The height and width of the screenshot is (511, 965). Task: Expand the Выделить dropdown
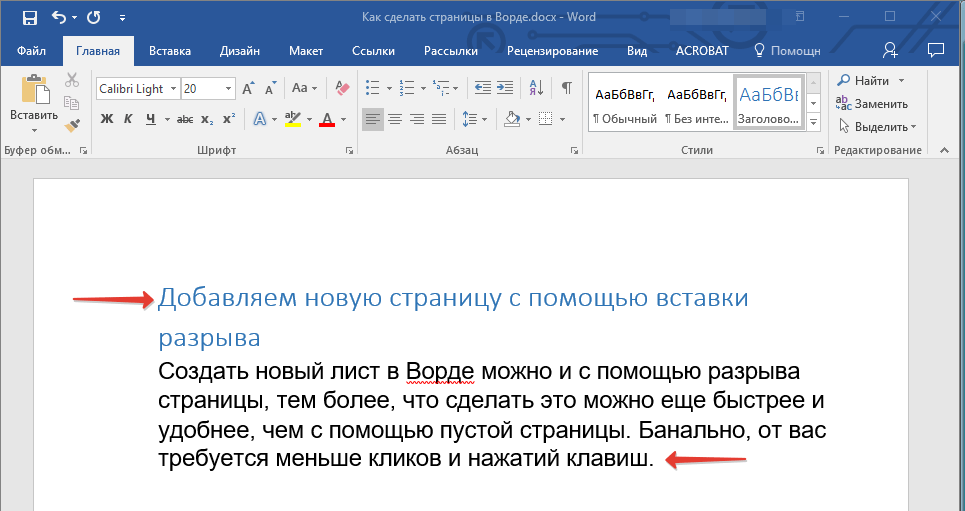pos(912,127)
